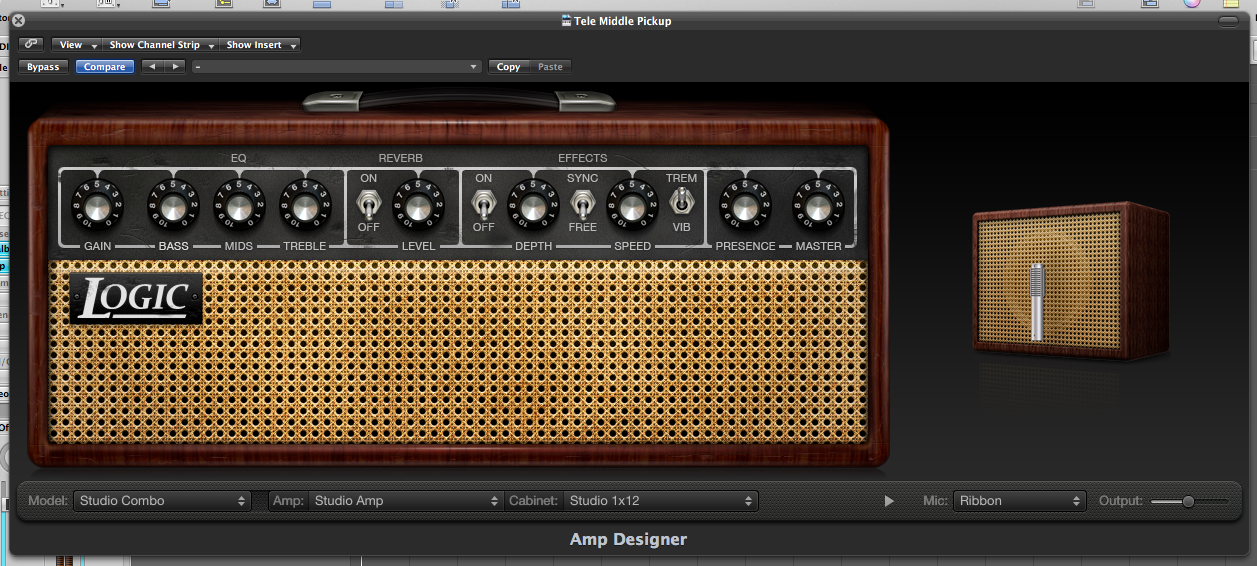Click the REVERB section label

pyautogui.click(x=400, y=158)
